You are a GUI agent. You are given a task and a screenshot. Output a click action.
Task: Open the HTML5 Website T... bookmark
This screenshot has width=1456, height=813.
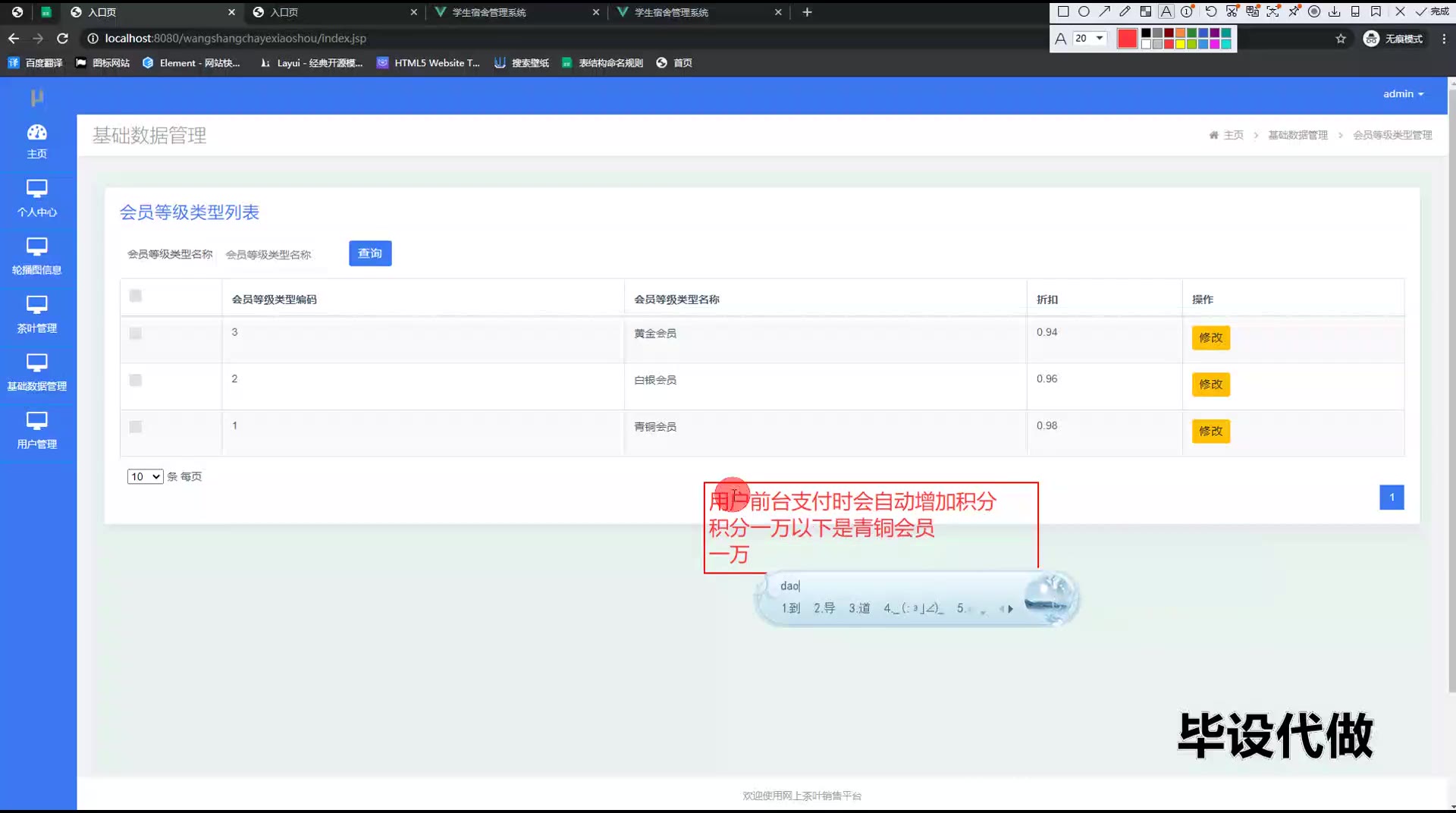click(x=428, y=63)
